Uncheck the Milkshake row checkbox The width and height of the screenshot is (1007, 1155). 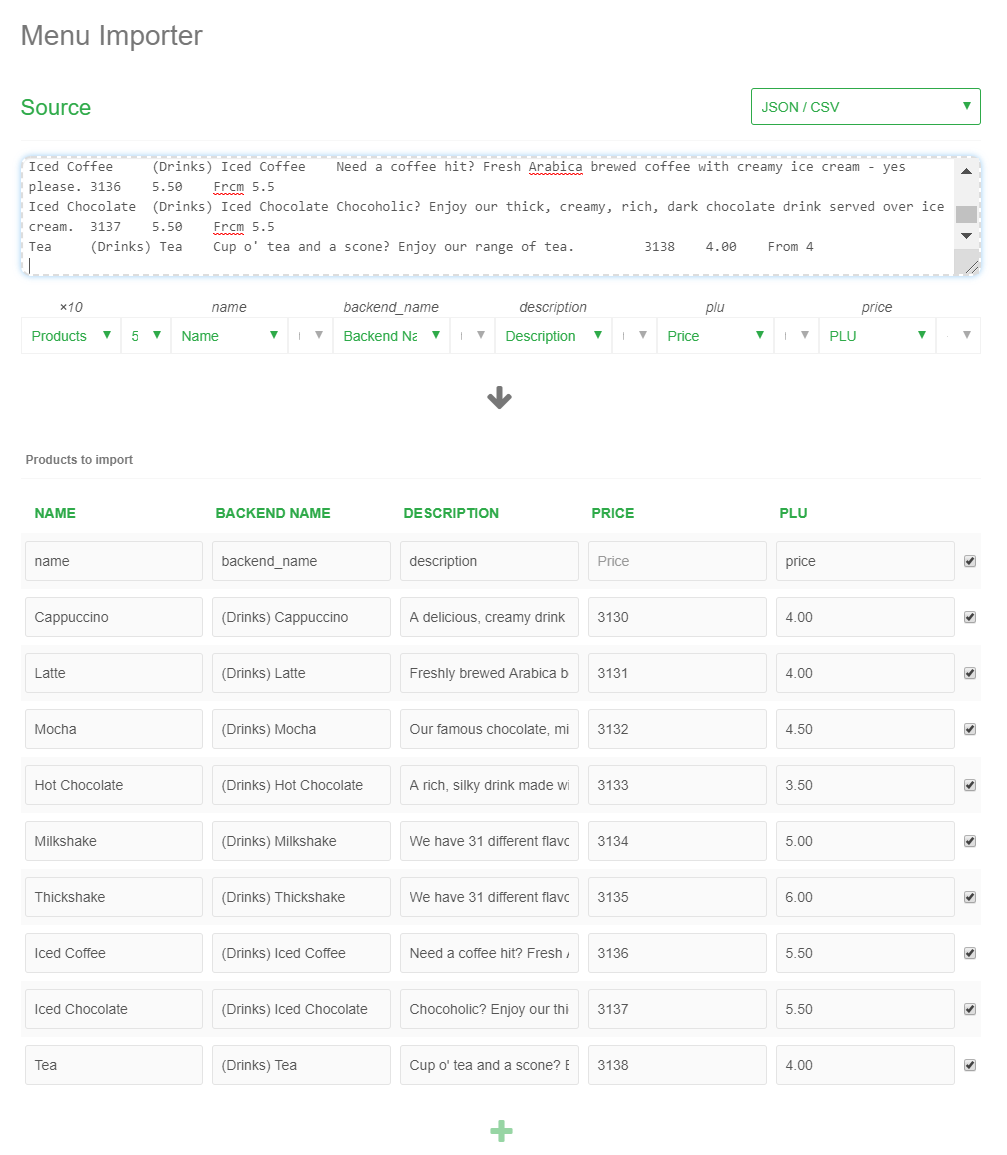969,841
